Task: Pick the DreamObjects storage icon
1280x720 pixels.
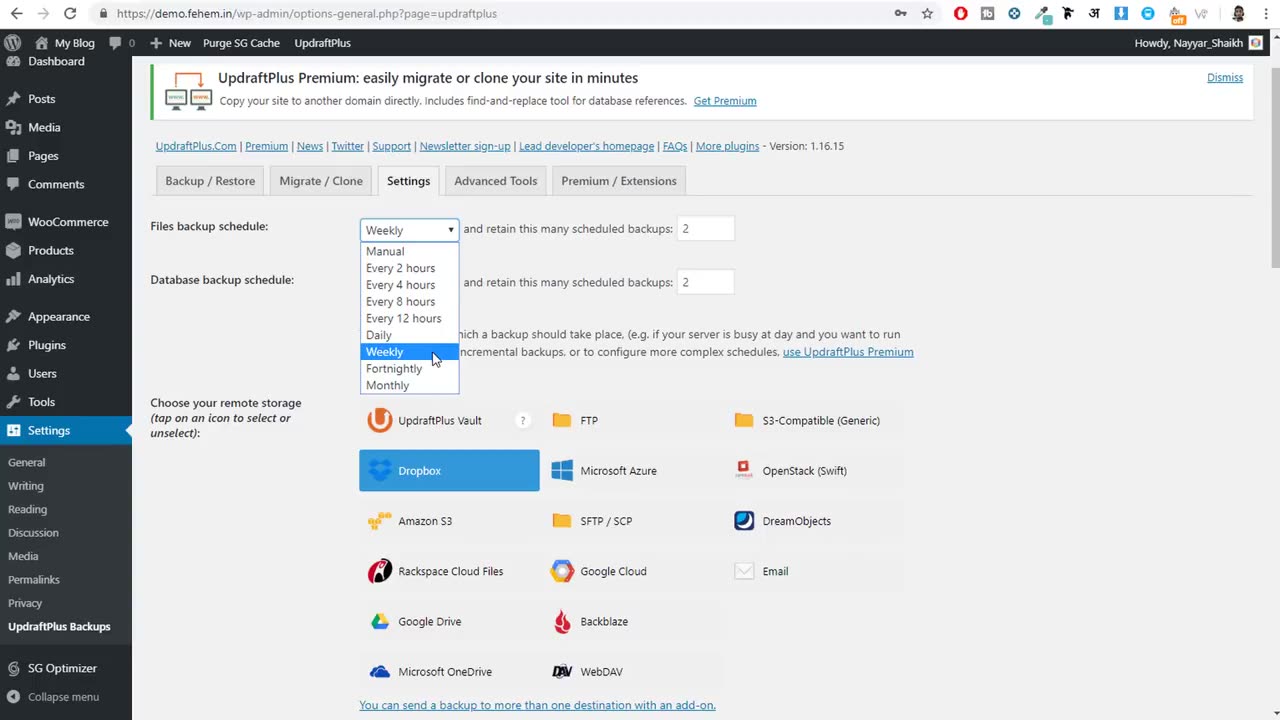Action: [744, 521]
